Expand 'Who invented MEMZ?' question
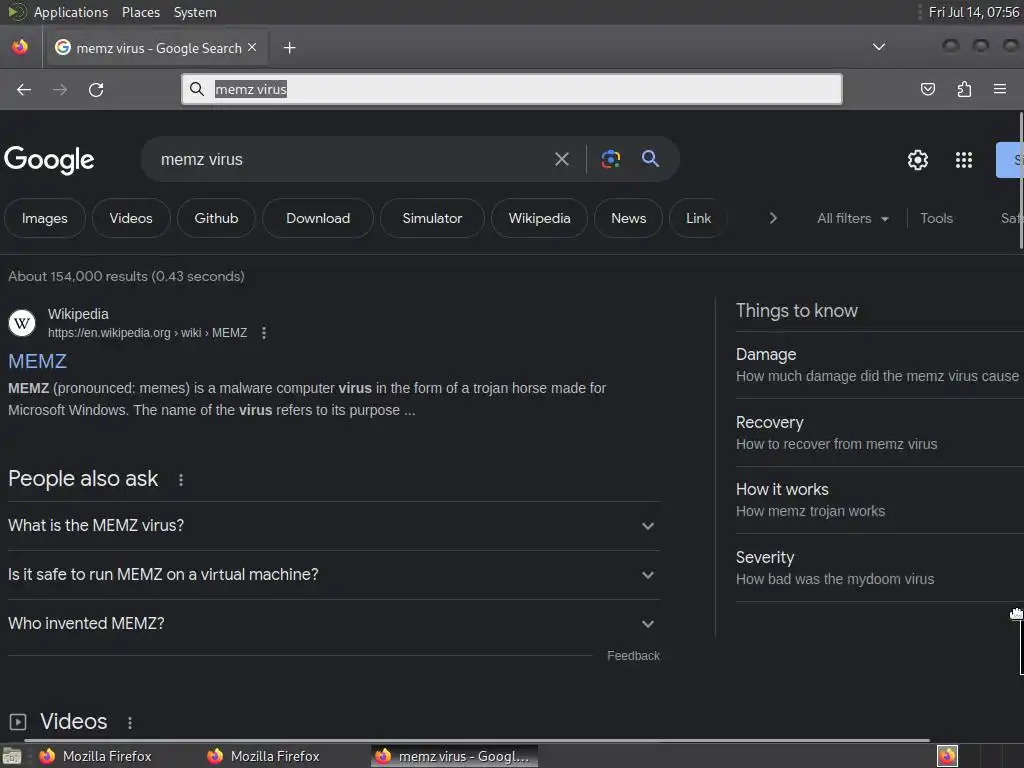Image resolution: width=1024 pixels, height=768 pixels. pyautogui.click(x=333, y=624)
